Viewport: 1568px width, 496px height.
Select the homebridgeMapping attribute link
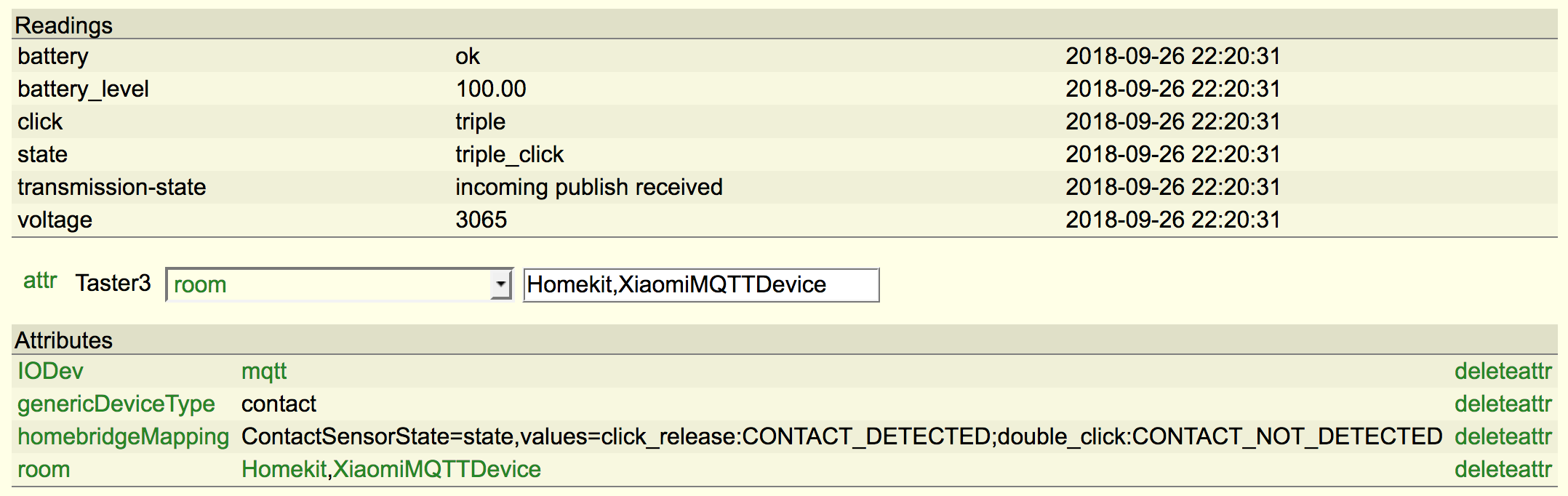coord(124,436)
